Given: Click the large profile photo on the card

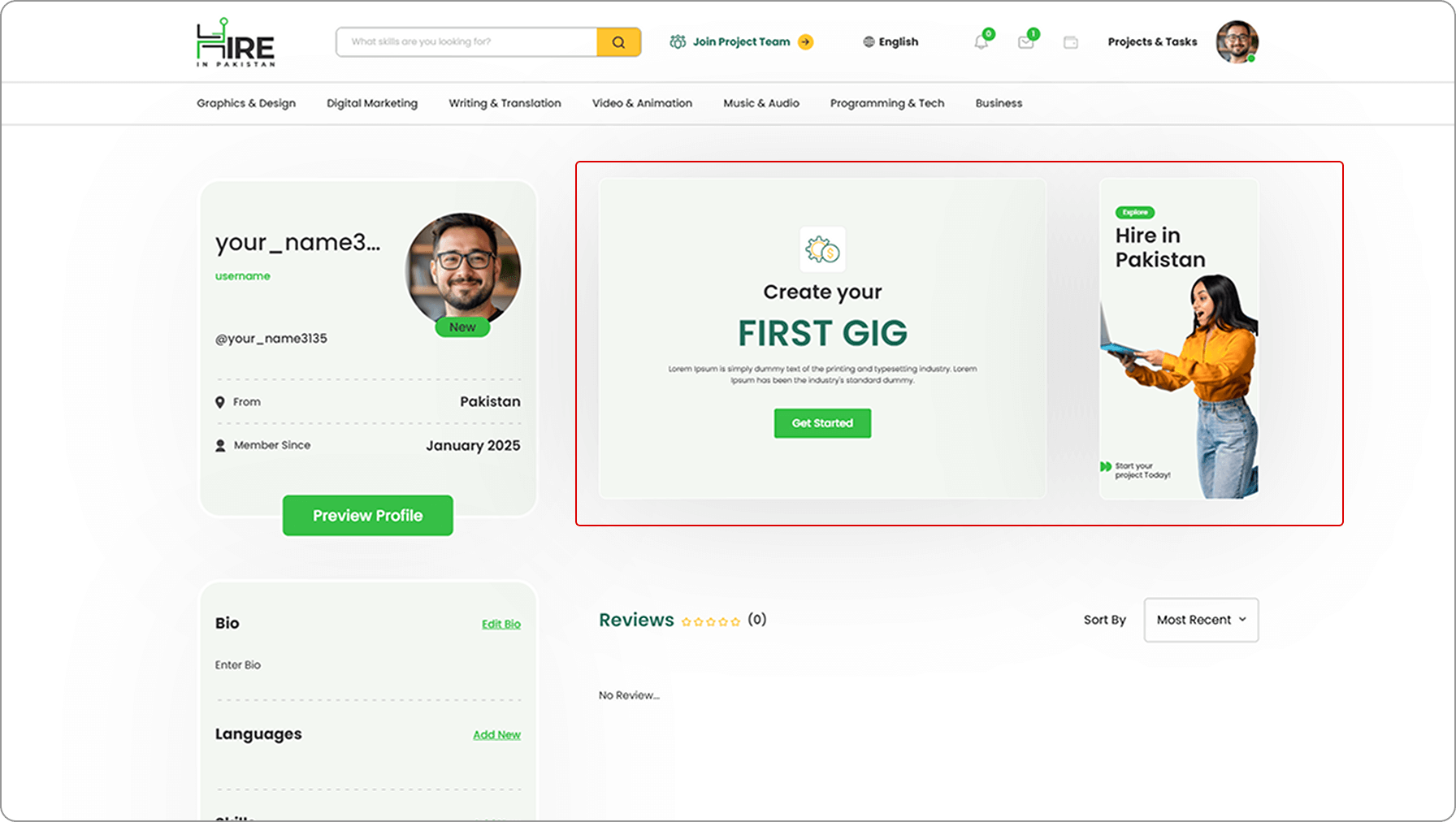Looking at the screenshot, I should coord(463,270).
